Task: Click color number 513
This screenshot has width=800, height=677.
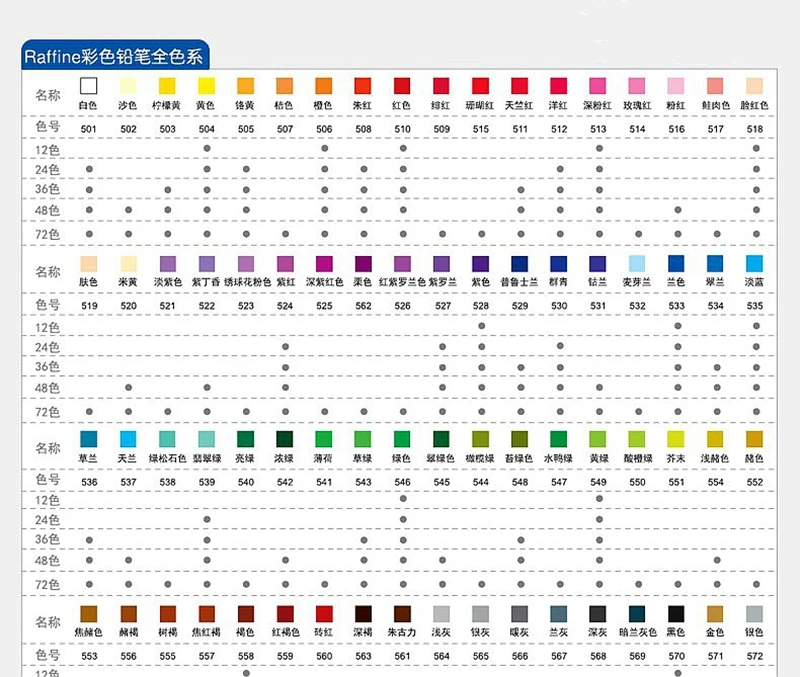Action: [x=598, y=129]
